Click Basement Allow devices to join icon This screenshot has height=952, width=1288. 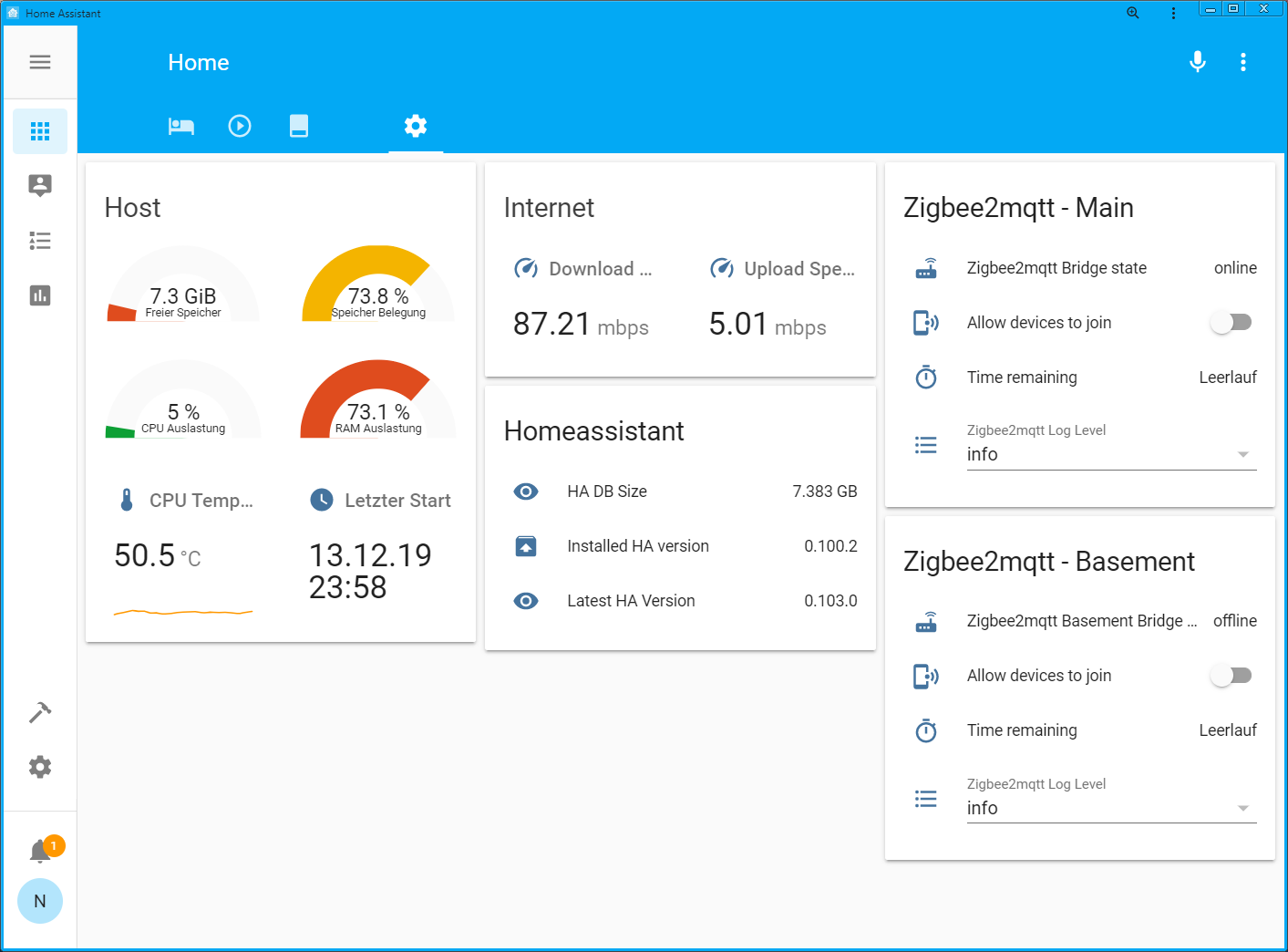[926, 676]
